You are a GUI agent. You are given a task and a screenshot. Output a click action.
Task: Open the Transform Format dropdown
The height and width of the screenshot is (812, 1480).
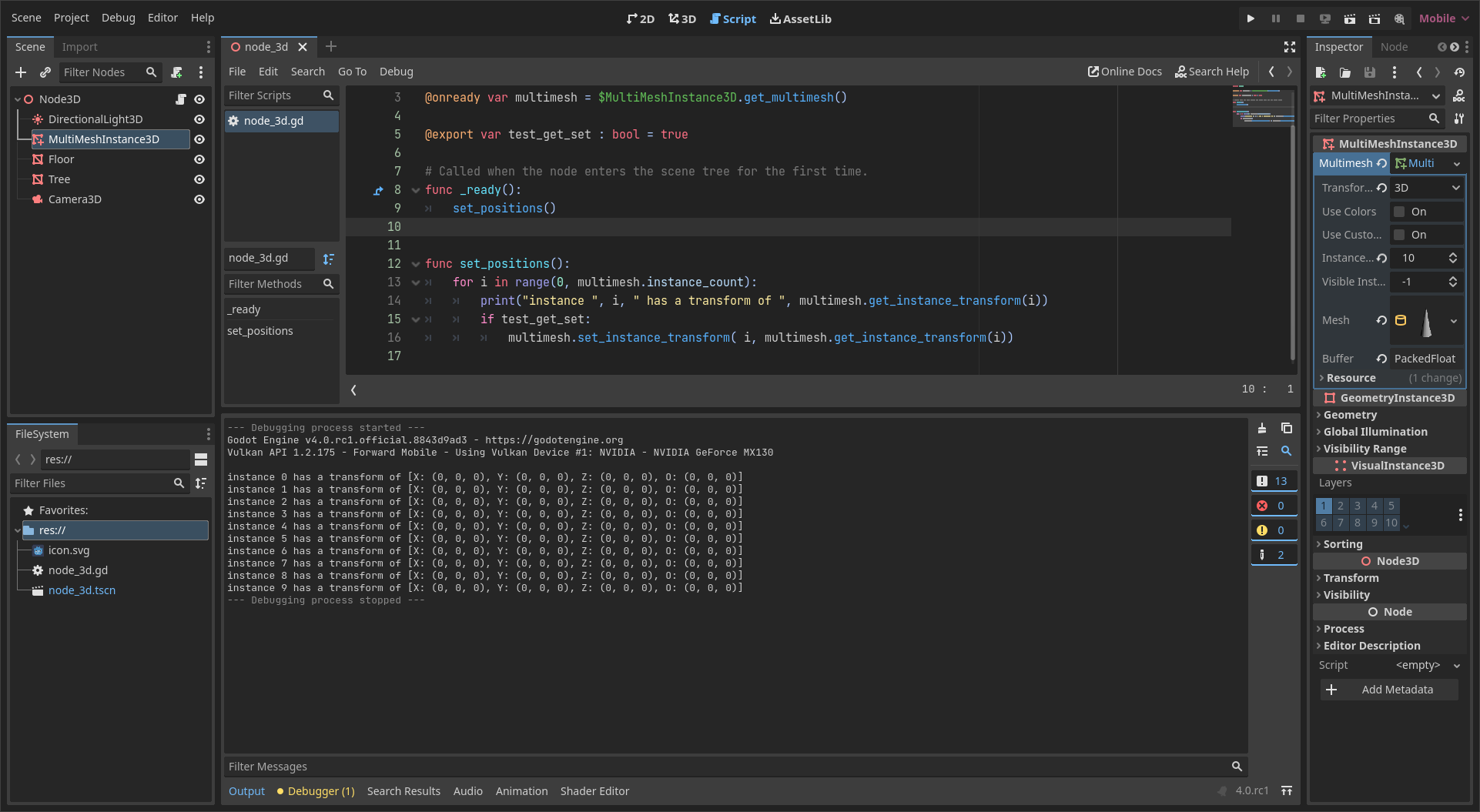point(1425,187)
